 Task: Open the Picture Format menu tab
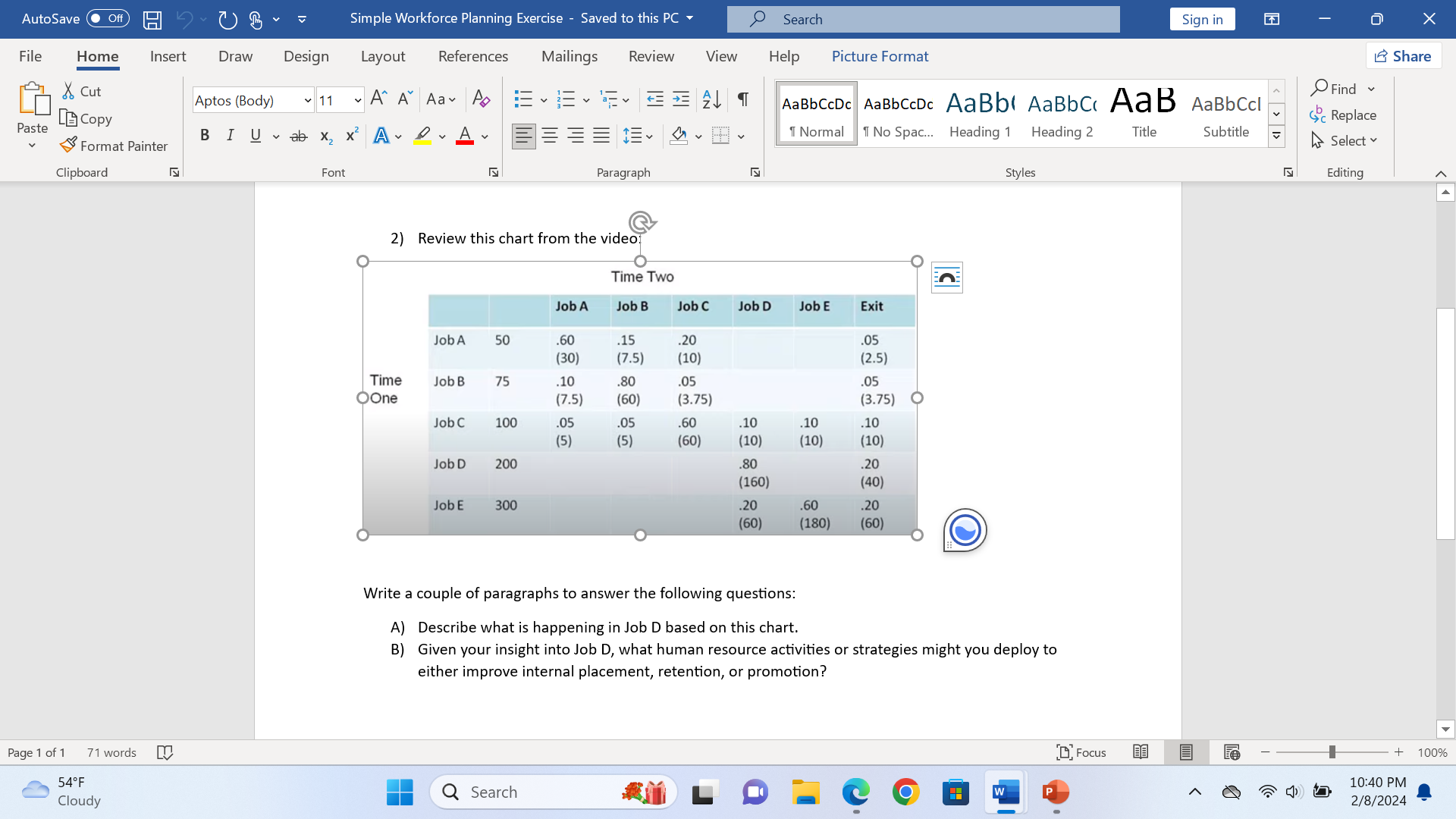880,55
